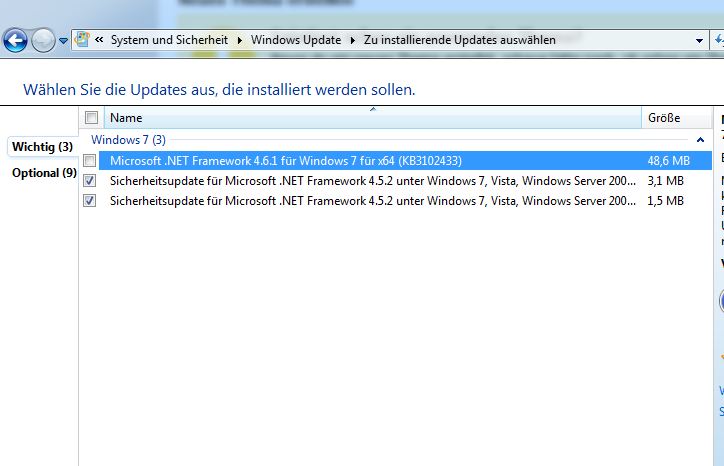Image resolution: width=724 pixels, height=466 pixels.
Task: Open arrow after Windows Update breadcrumb
Action: pyautogui.click(x=353, y=40)
